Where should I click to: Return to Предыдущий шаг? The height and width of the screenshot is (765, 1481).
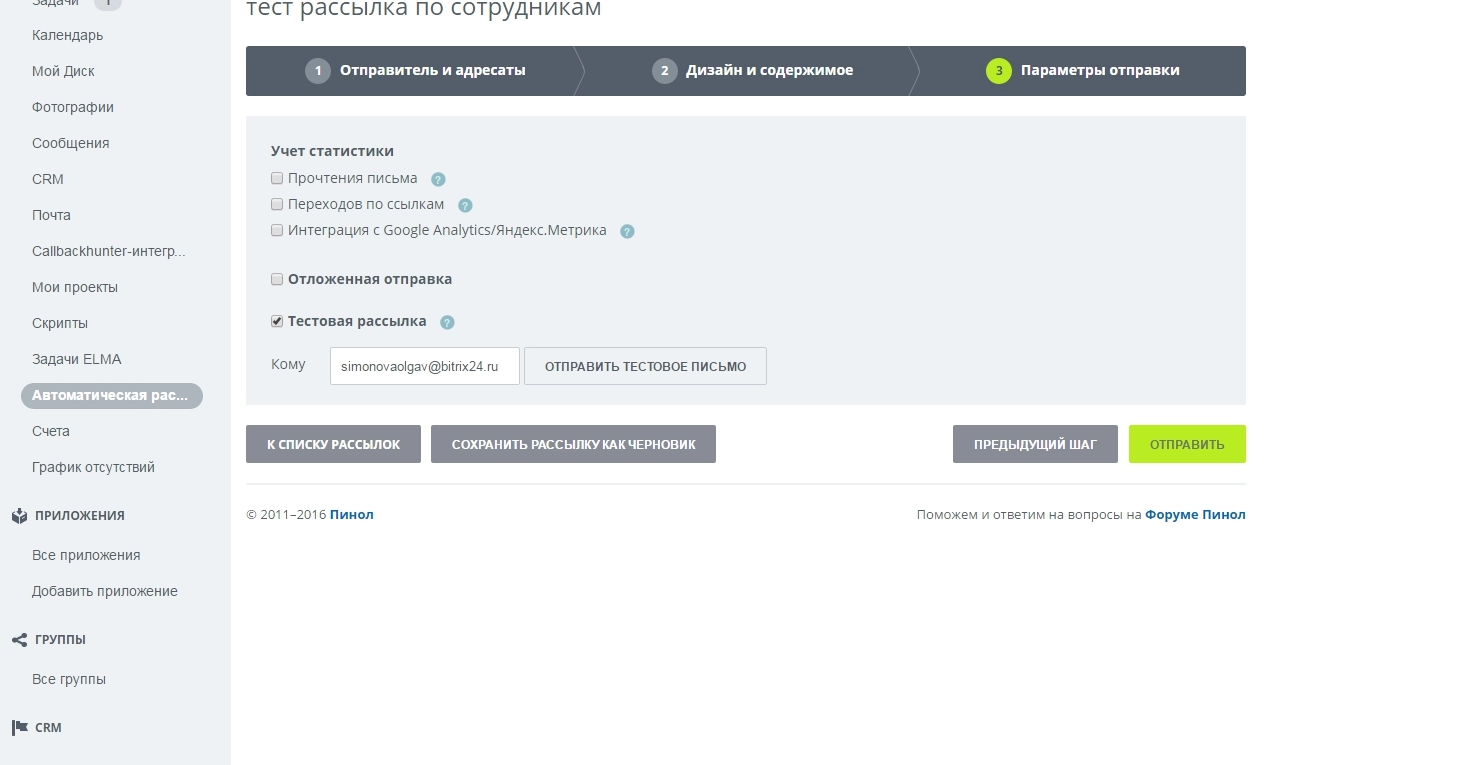(1035, 444)
